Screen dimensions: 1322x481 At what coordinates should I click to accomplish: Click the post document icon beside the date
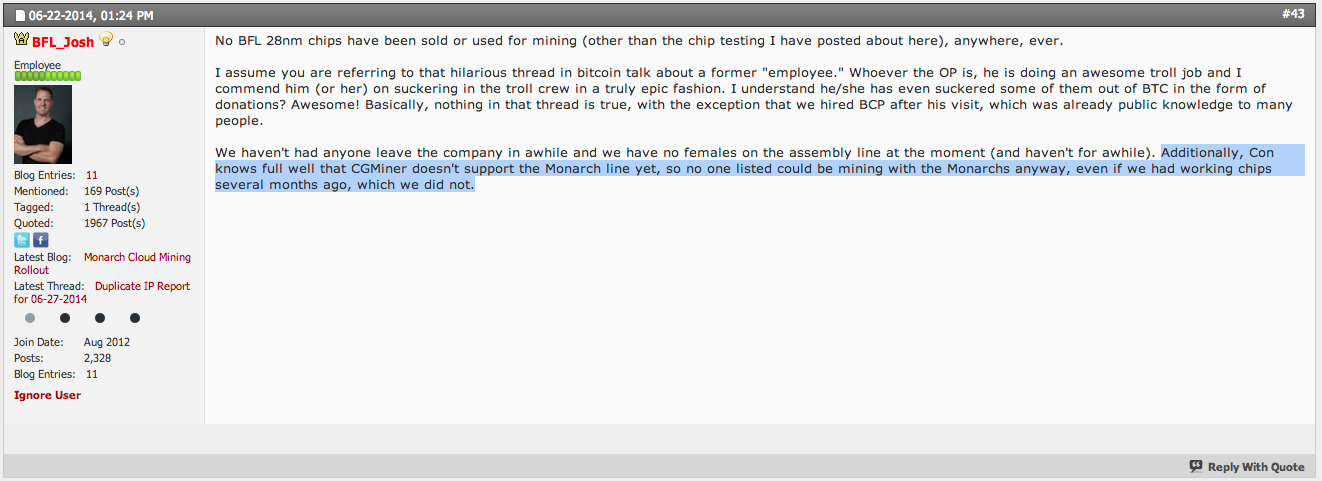(20, 15)
